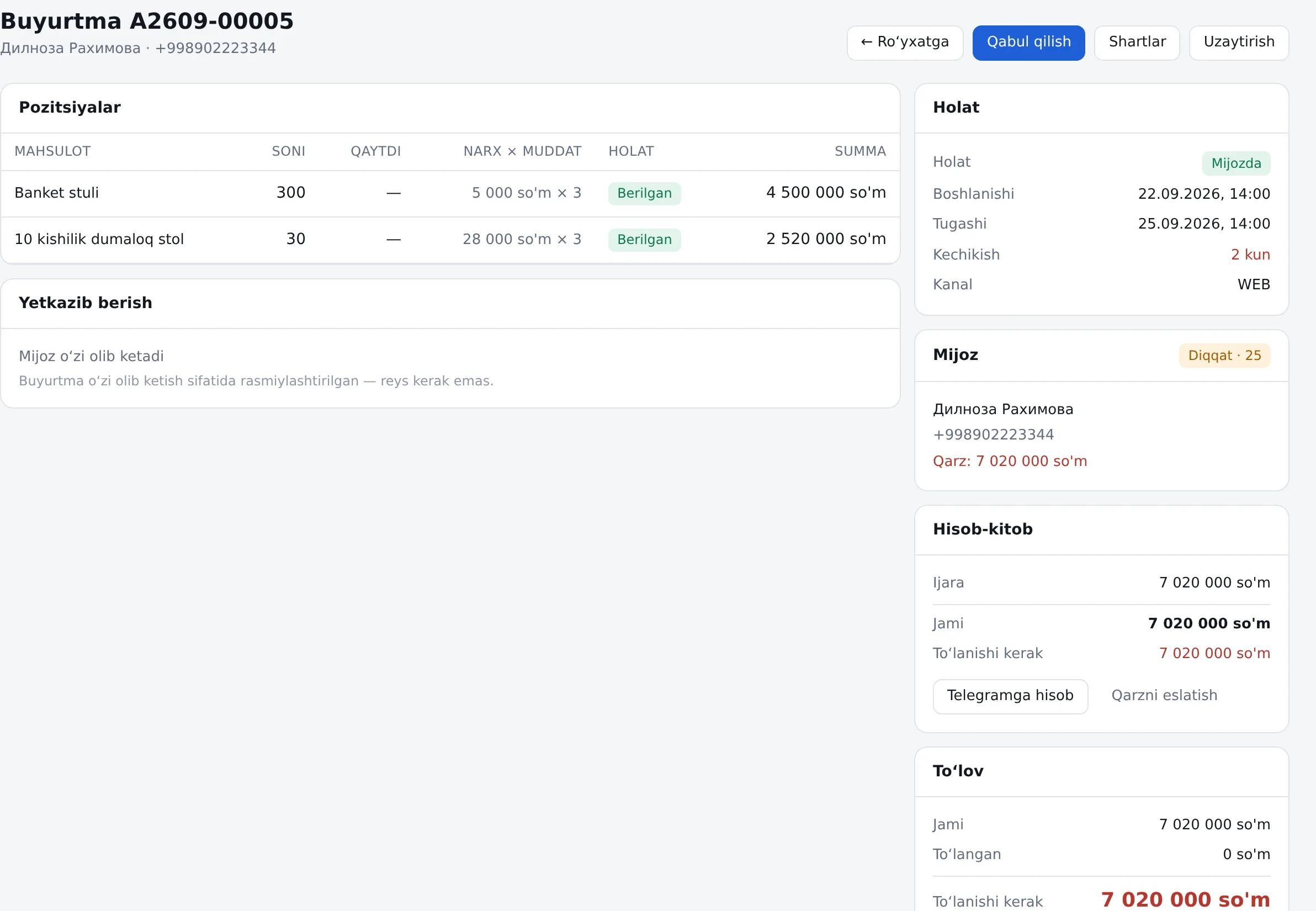Click the 2 520 000 so'm sum cell
The image size is (1316, 911).
[x=826, y=239]
